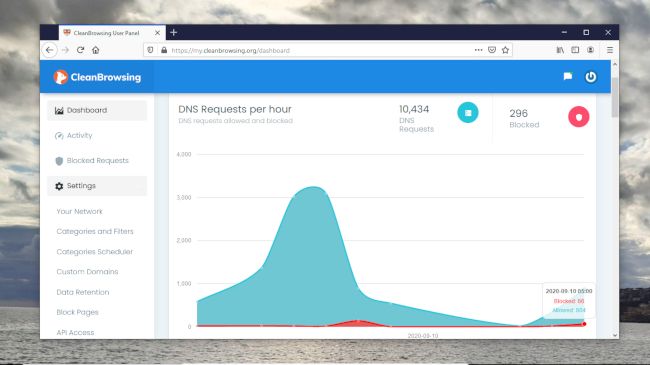Click the padlock site security icon
The image size is (650, 365).
[x=164, y=50]
